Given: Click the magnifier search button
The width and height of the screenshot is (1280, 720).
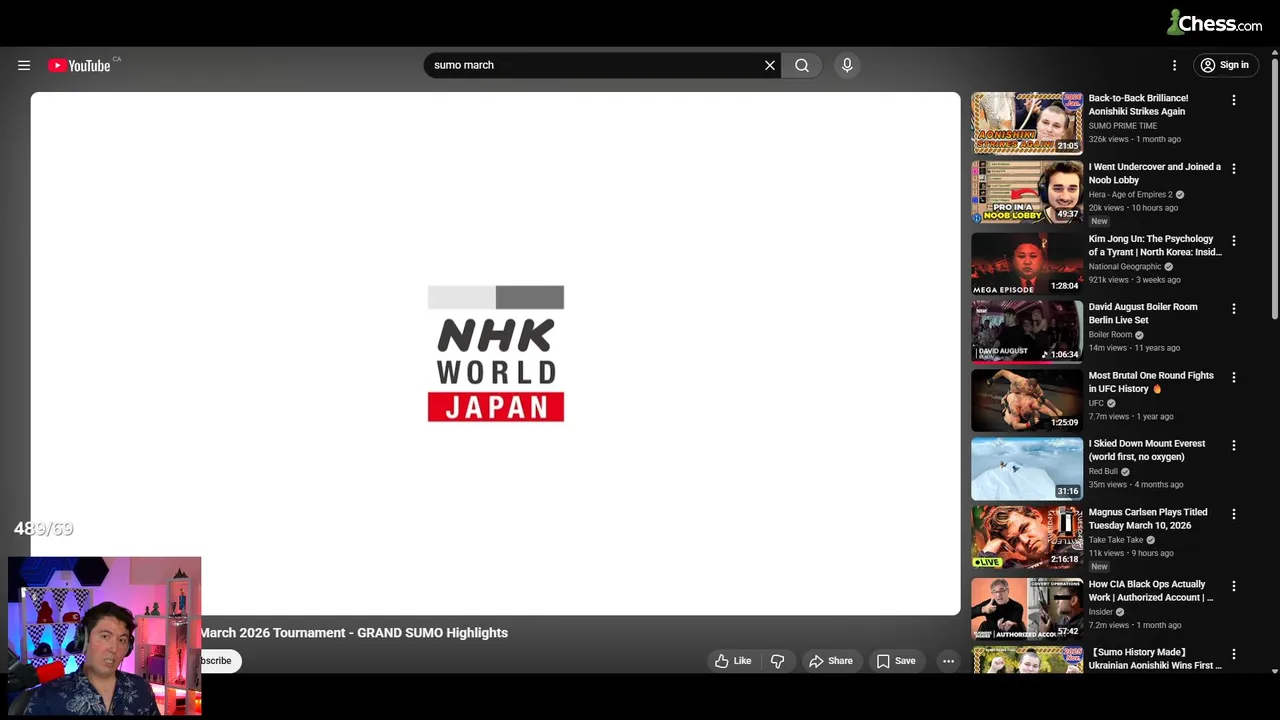Looking at the screenshot, I should click(x=802, y=65).
